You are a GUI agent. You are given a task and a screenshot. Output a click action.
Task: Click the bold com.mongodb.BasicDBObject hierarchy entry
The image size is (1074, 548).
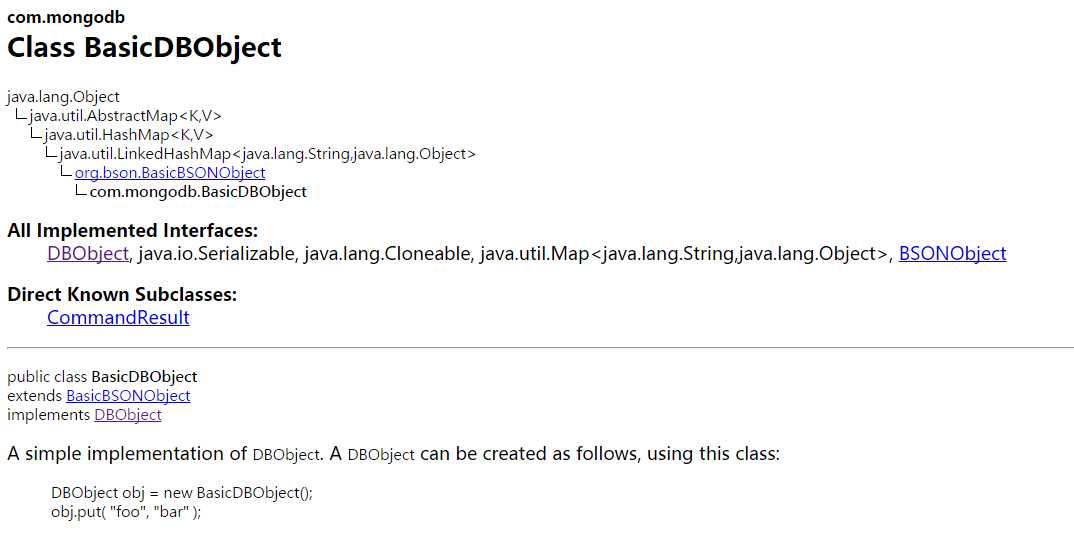click(198, 192)
